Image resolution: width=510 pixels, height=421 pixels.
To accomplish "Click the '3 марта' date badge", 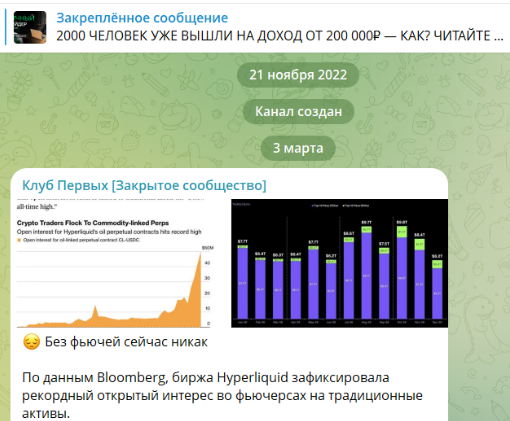I will pos(298,148).
